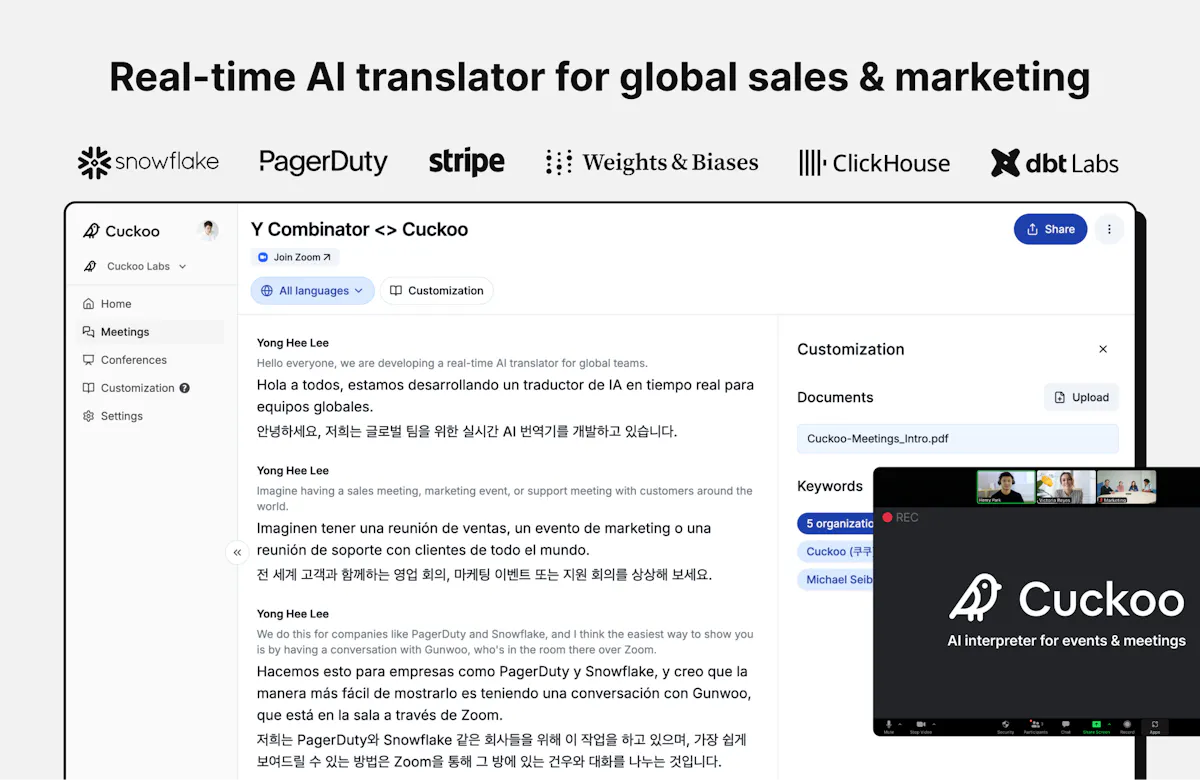Image resolution: width=1200 pixels, height=780 pixels.
Task: Click the Customization button next to All languages
Action: 437,291
